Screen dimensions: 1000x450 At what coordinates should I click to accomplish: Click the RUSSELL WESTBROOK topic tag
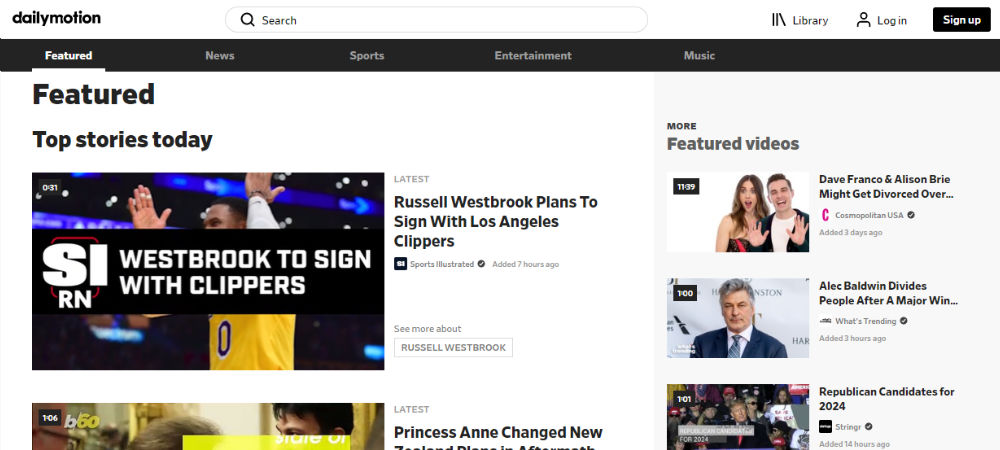(453, 347)
